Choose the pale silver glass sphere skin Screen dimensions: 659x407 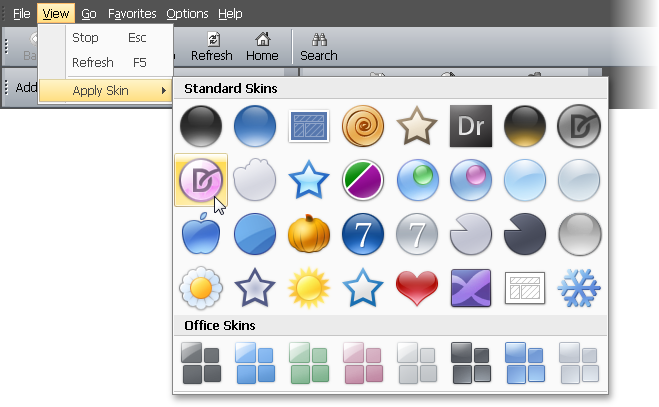coord(579,180)
